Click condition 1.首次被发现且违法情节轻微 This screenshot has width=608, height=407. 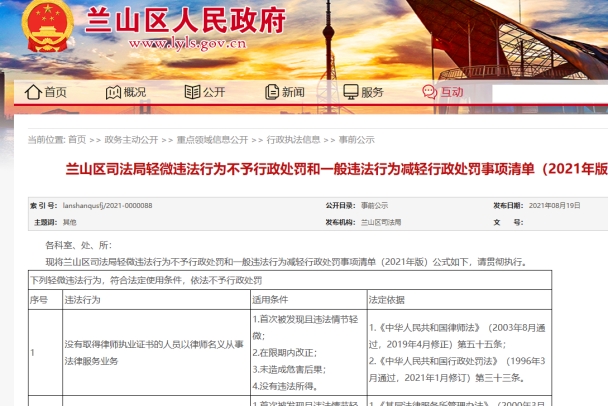pos(305,328)
